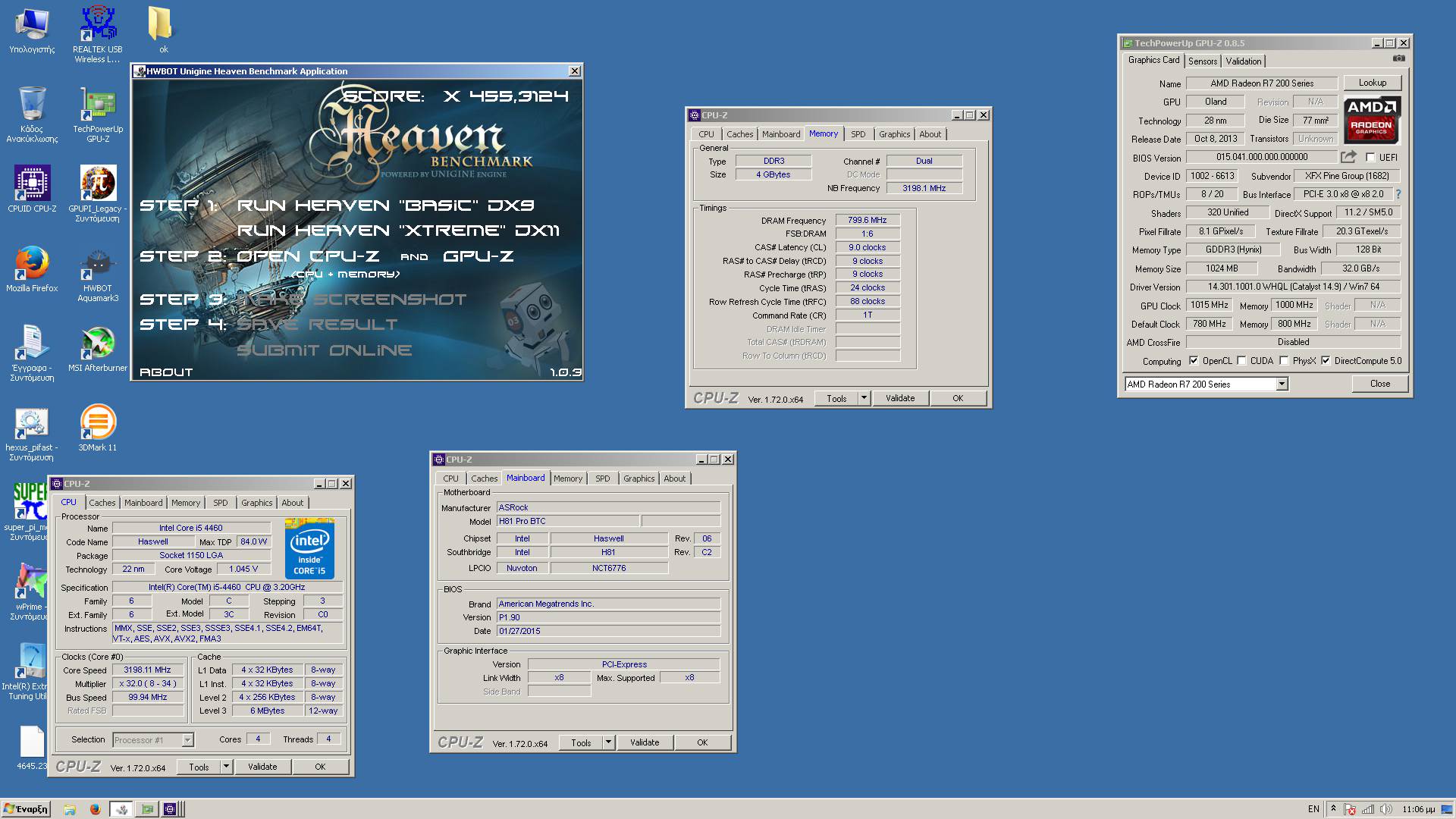Click Run Heaven Xtreme DX11 step
This screenshot has width=1456, height=819.
398,231
